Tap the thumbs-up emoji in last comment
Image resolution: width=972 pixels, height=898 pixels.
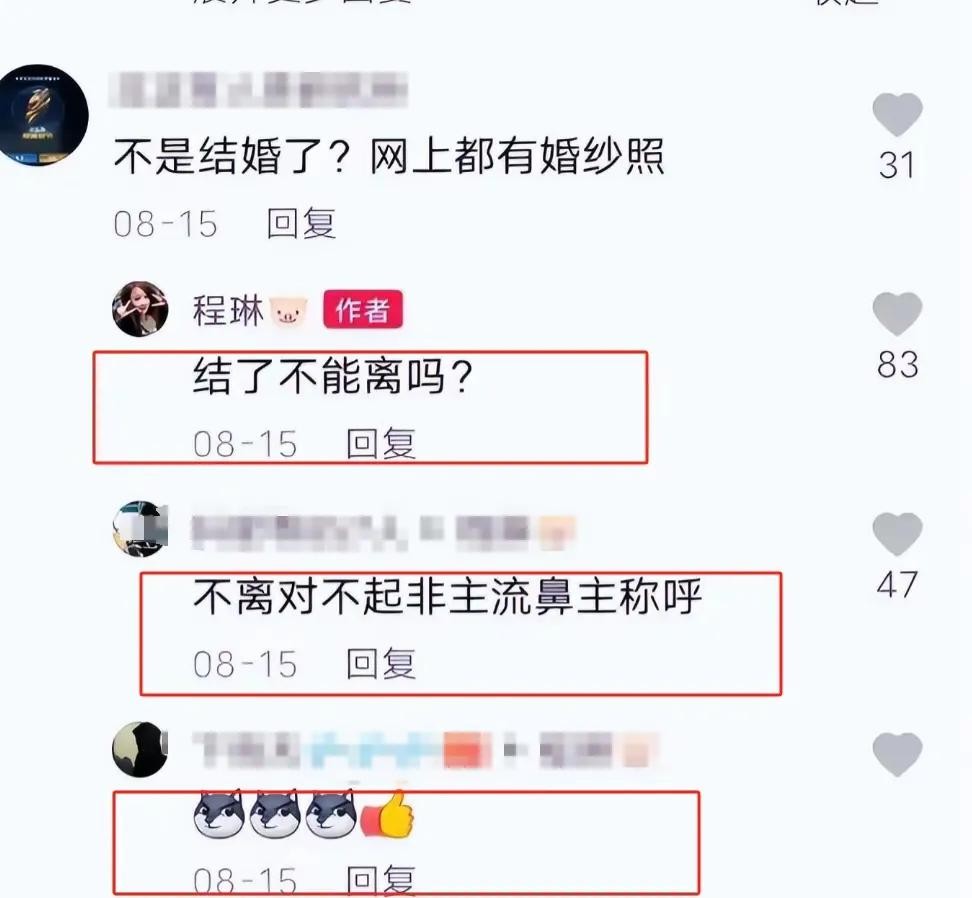387,814
